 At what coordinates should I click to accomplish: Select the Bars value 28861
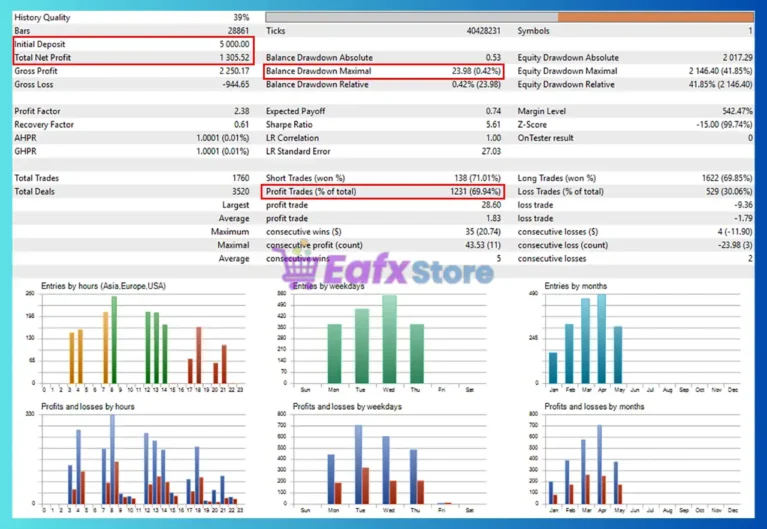click(238, 31)
